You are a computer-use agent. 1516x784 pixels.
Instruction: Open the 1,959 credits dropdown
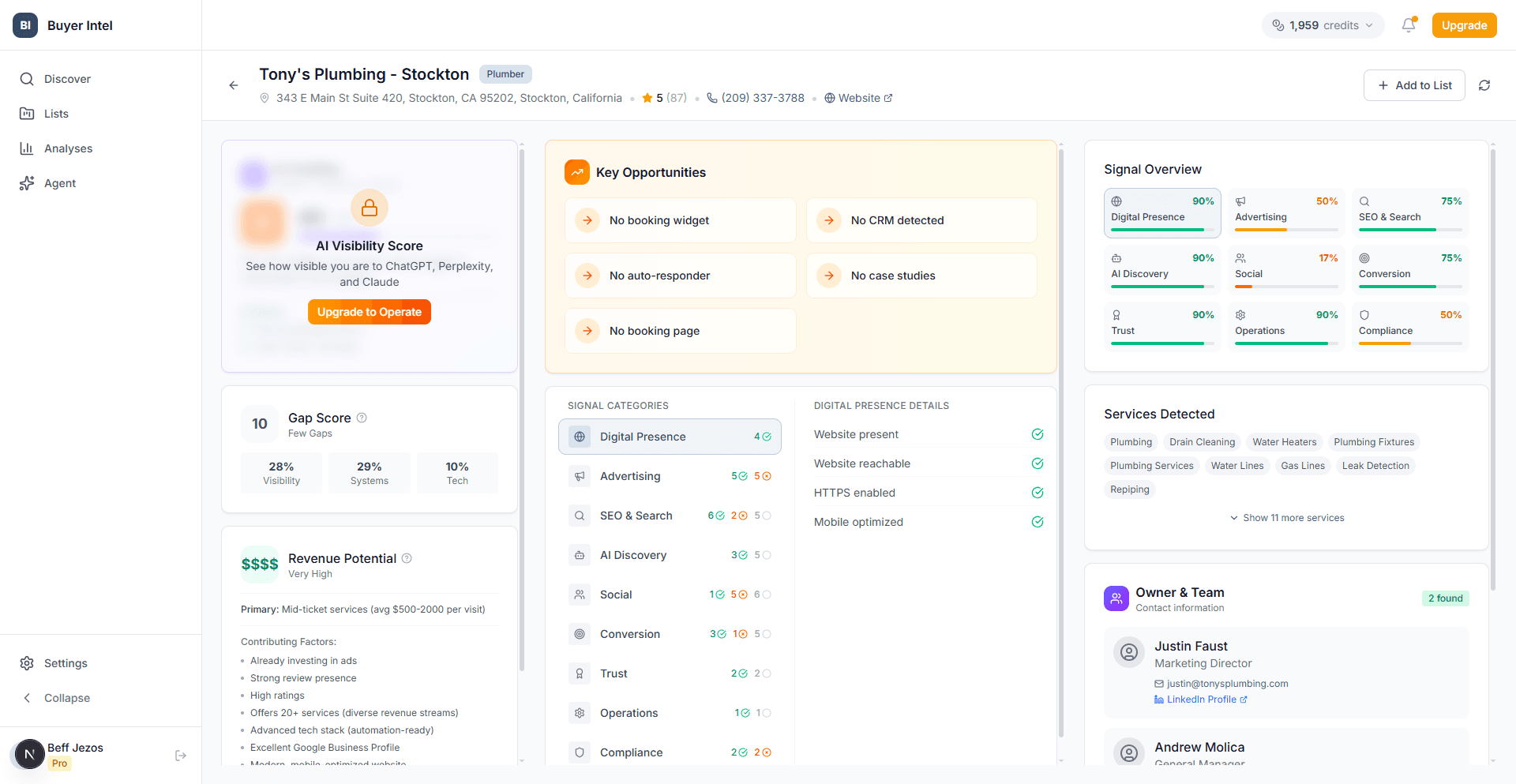tap(1323, 25)
